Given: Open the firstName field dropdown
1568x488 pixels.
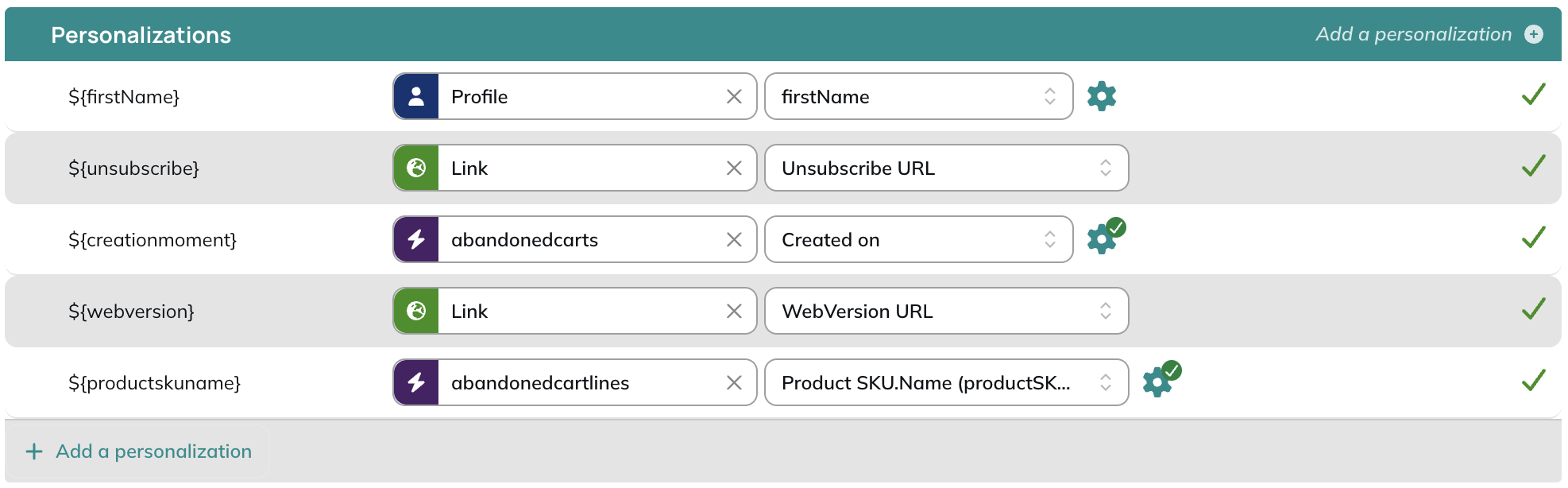Looking at the screenshot, I should tap(919, 96).
